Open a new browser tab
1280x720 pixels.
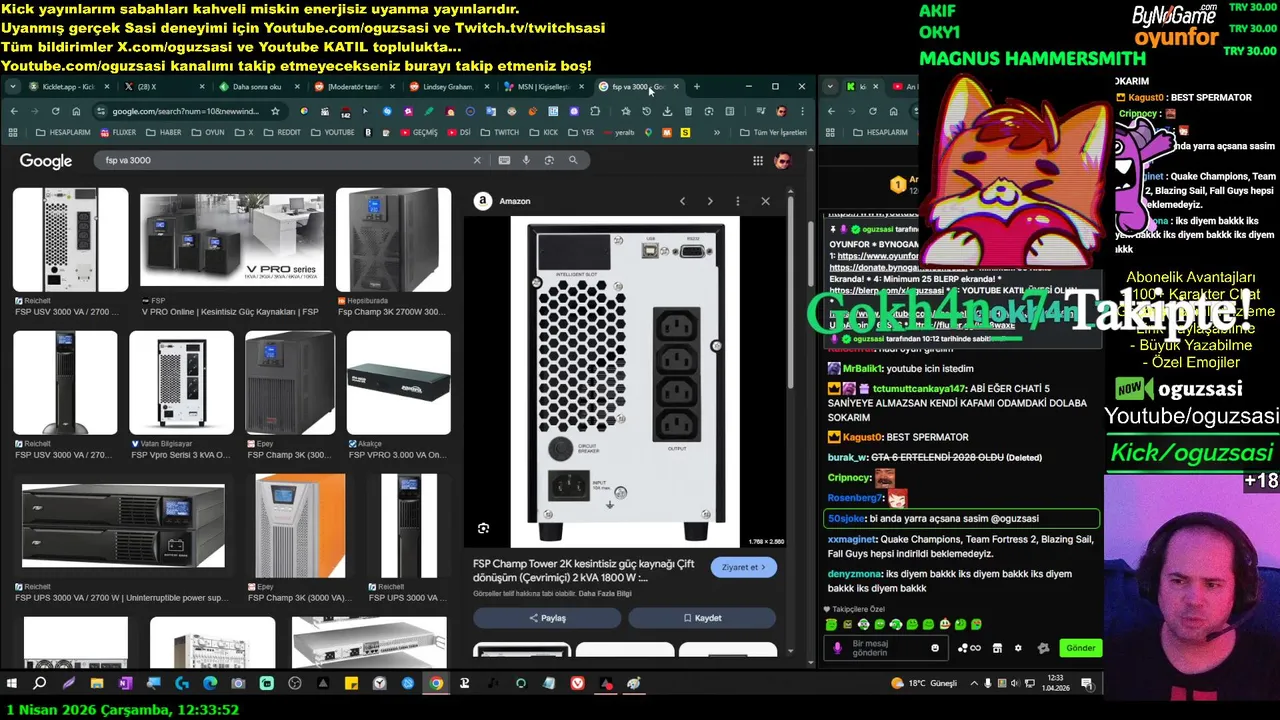tap(697, 87)
